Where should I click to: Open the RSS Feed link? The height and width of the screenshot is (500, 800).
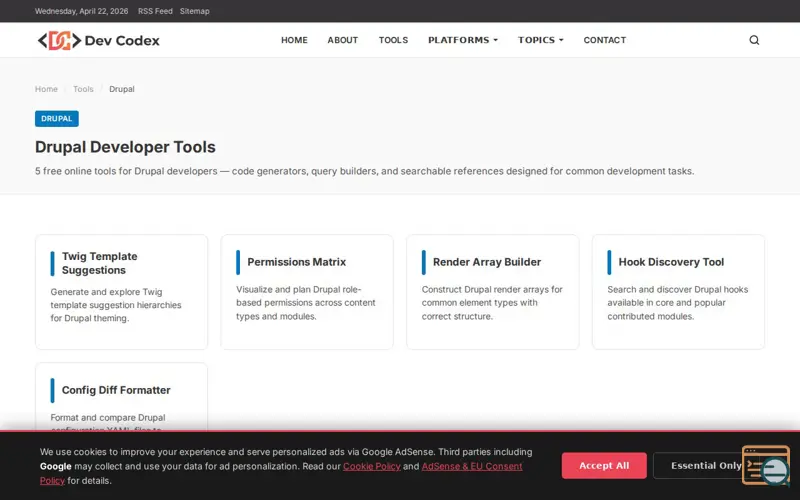coord(155,11)
